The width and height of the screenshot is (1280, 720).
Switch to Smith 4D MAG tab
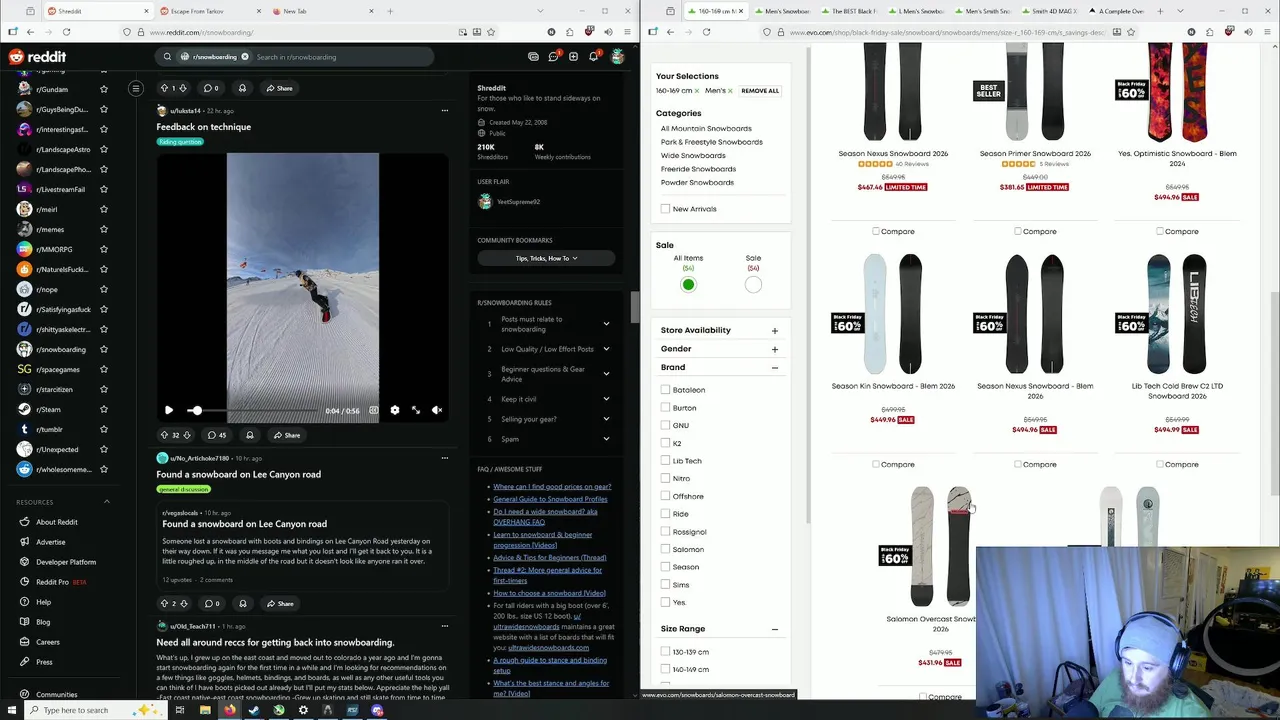coord(1051,11)
